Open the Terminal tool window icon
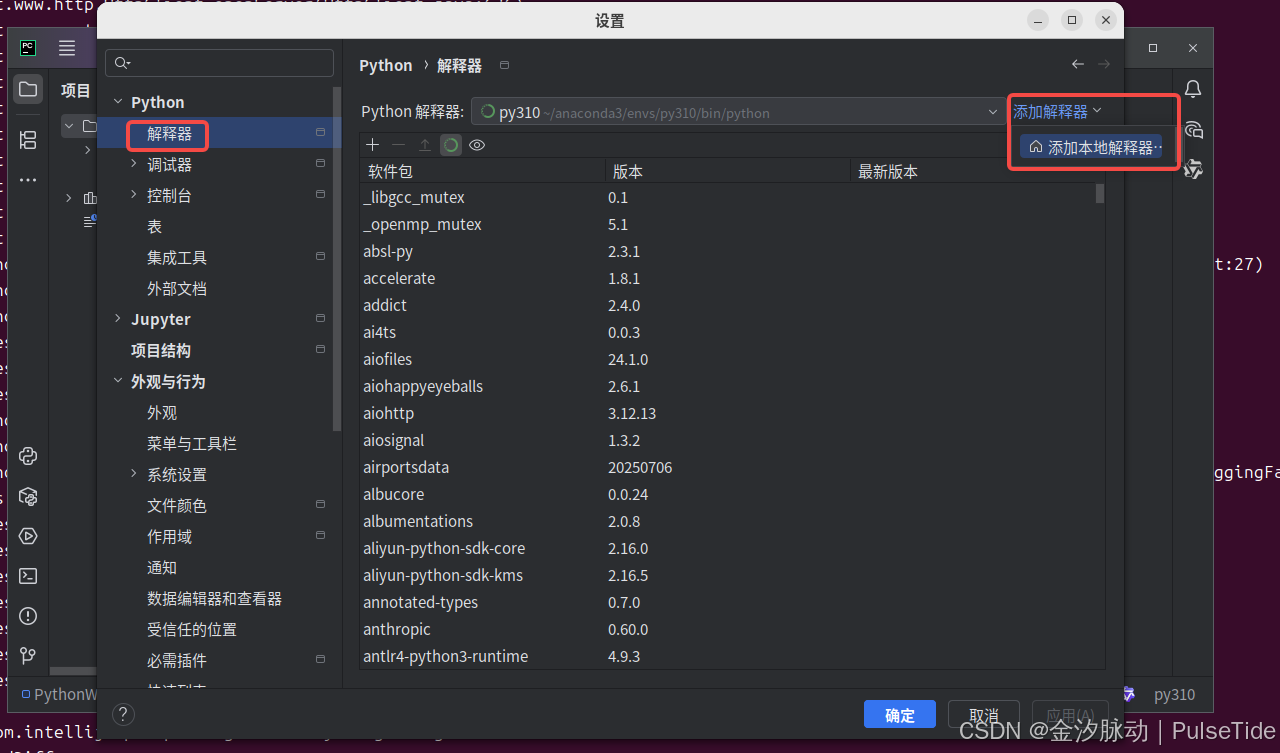The height and width of the screenshot is (753, 1280). tap(28, 576)
